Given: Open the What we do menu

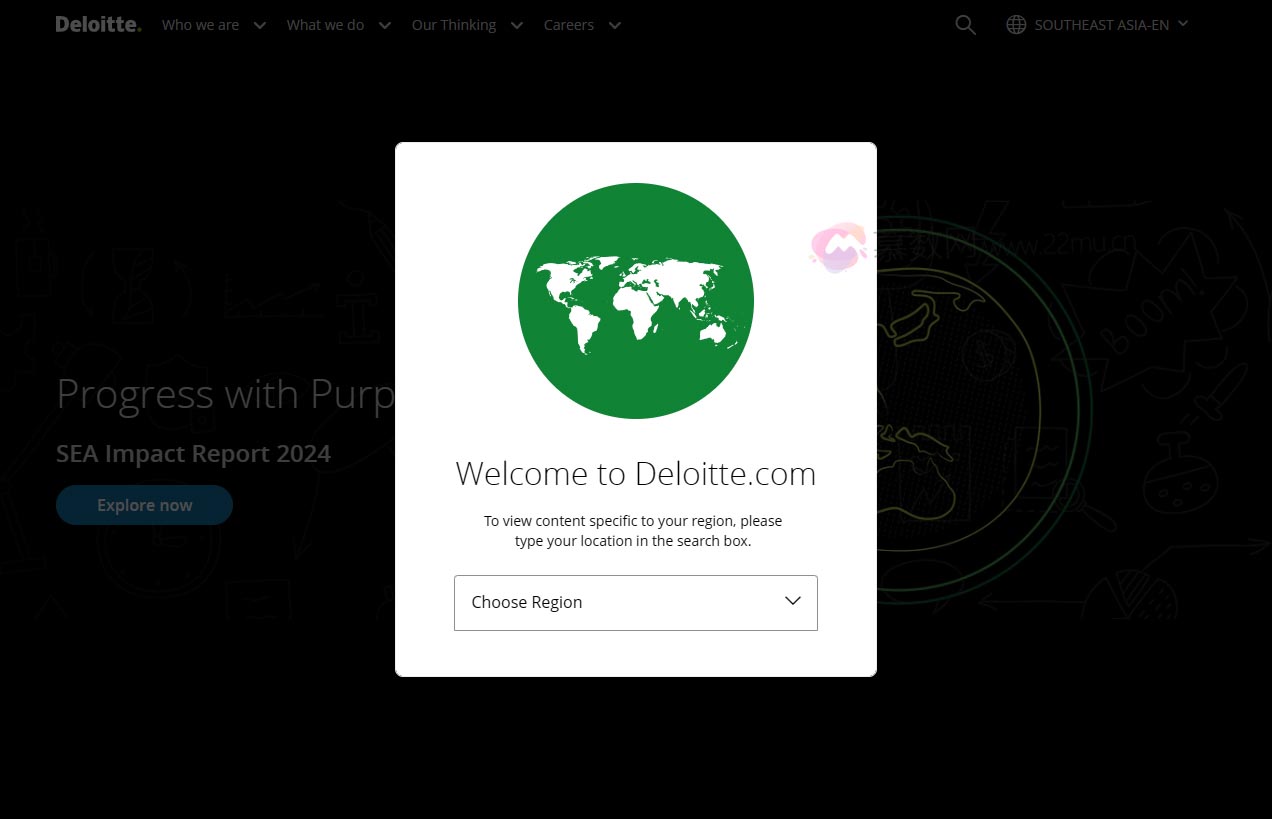Looking at the screenshot, I should 325,25.
